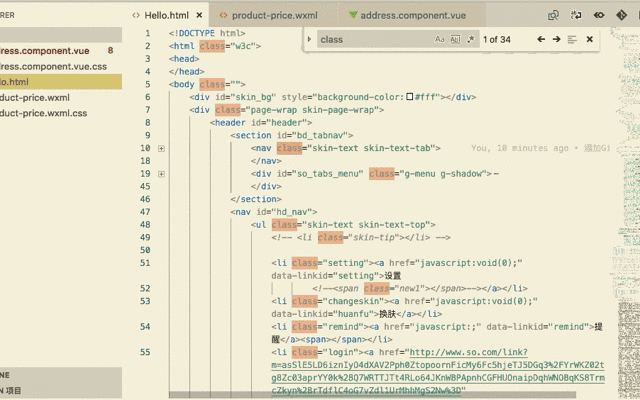Select Hello.html in the explorer list

coord(61,82)
